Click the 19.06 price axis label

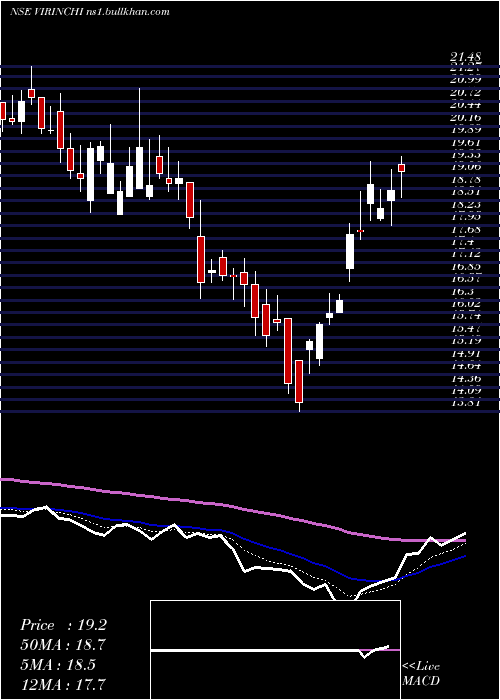tap(466, 167)
